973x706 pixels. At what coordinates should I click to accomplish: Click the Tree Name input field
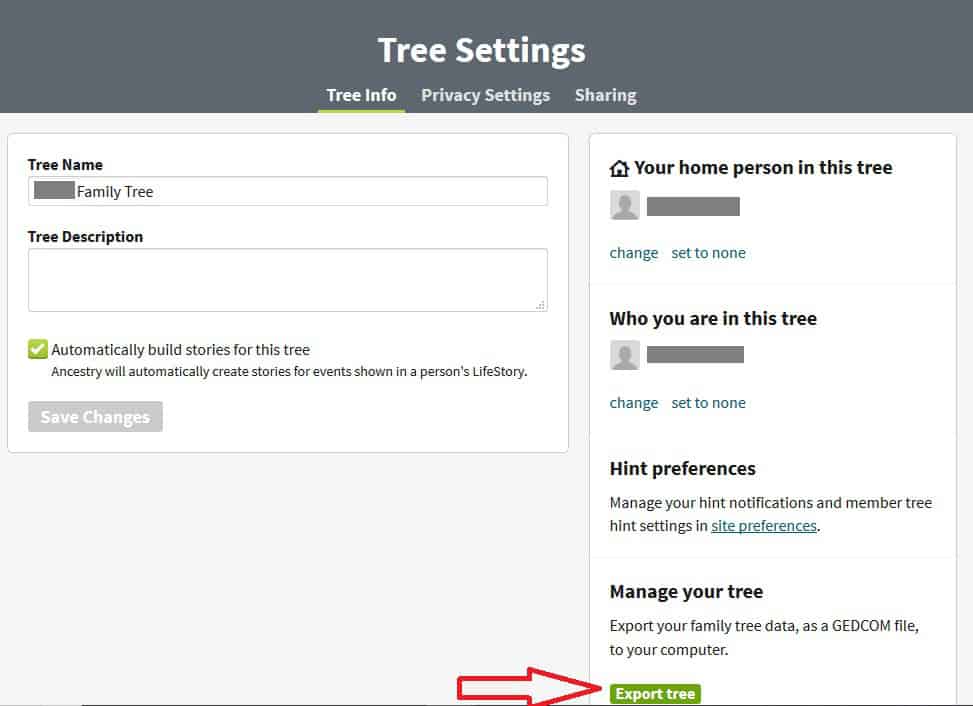(288, 191)
